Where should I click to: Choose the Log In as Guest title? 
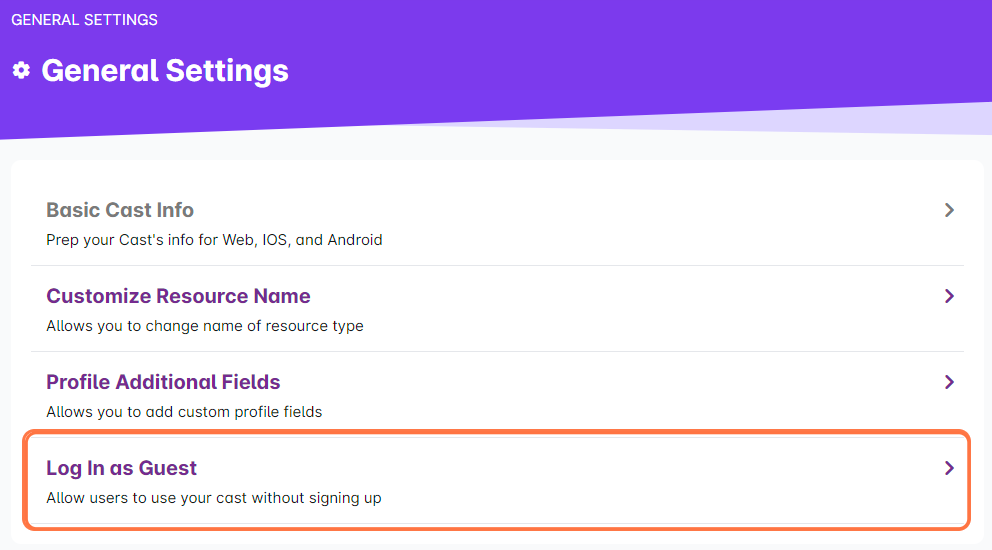pyautogui.click(x=122, y=468)
